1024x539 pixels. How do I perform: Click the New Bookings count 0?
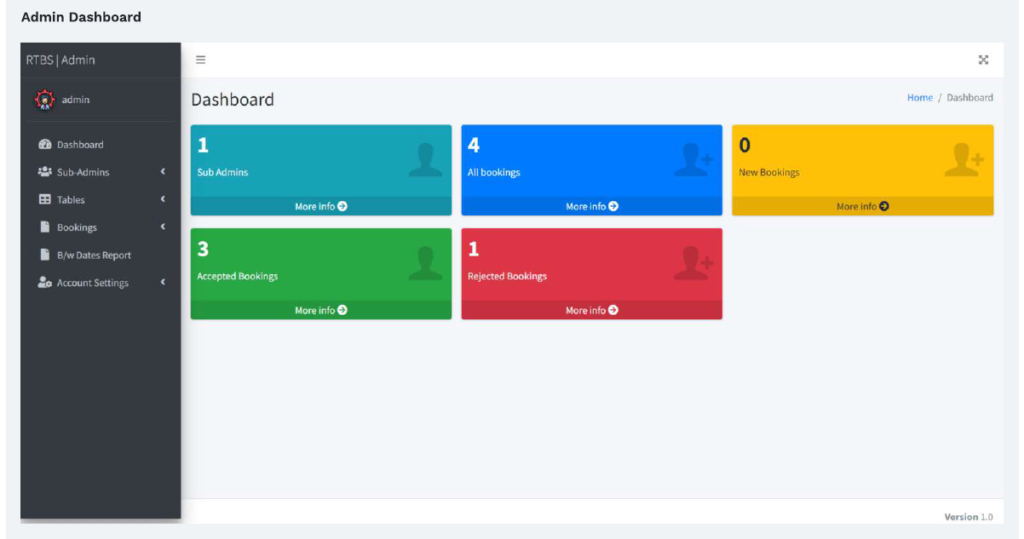[x=744, y=145]
